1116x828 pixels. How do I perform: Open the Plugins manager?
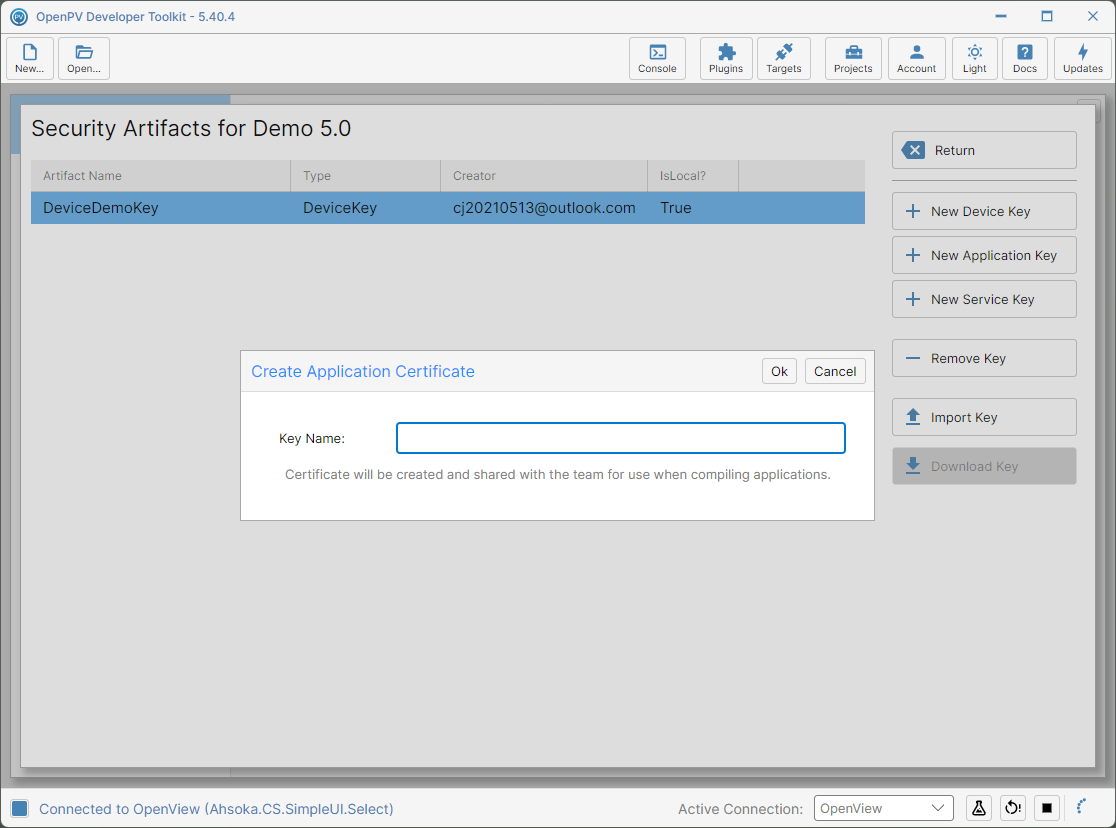pyautogui.click(x=726, y=58)
